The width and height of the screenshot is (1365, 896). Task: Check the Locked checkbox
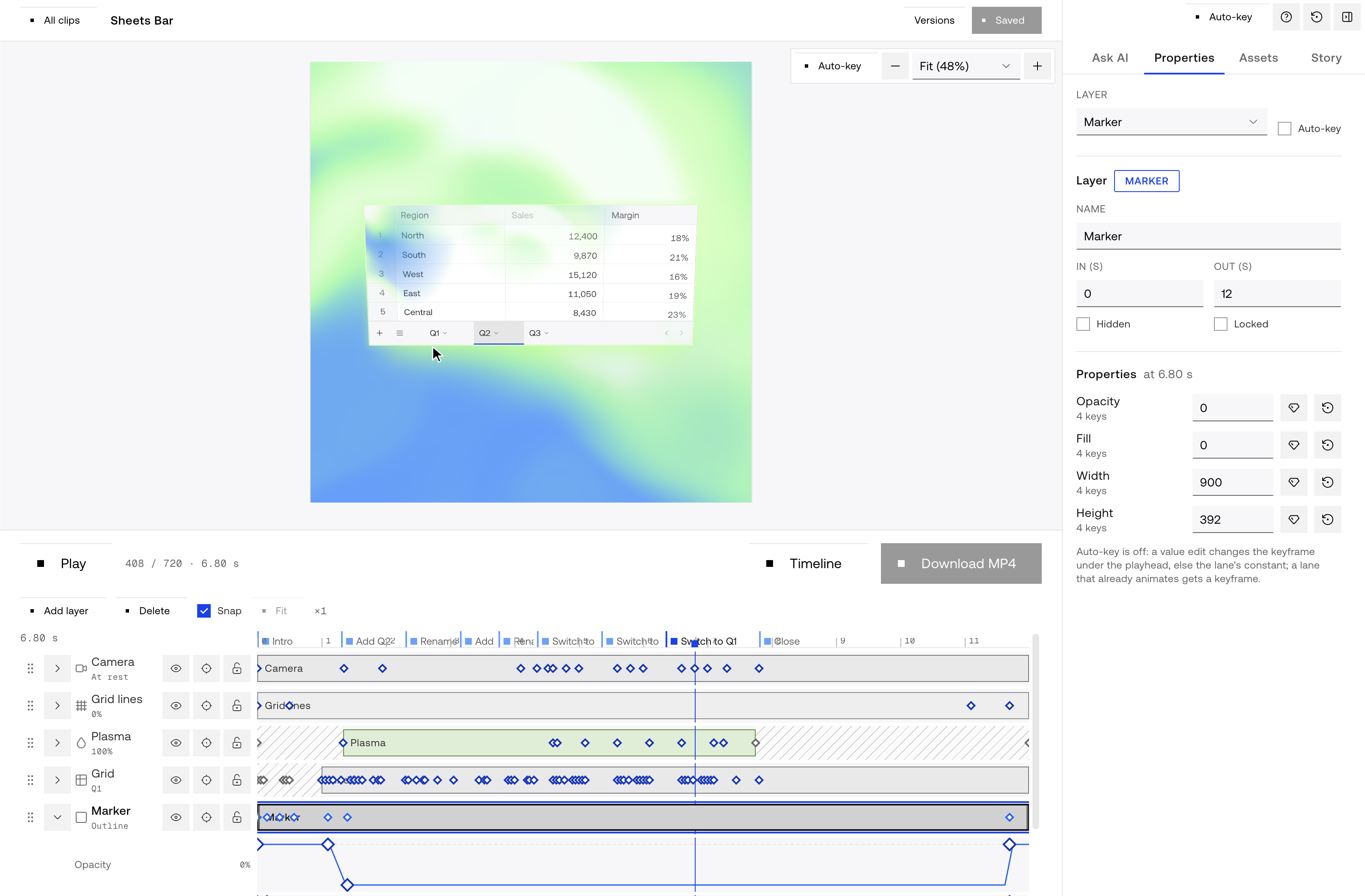(x=1220, y=324)
